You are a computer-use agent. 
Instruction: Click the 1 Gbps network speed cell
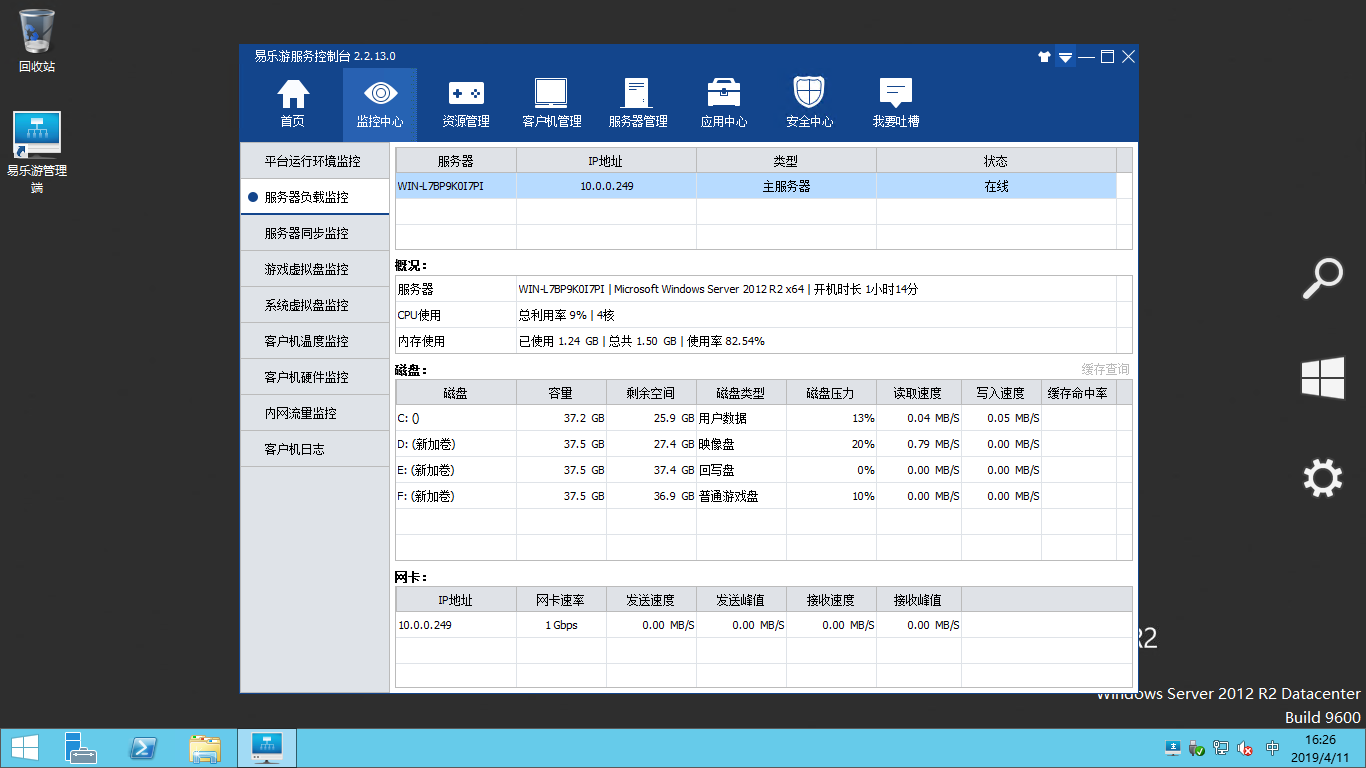pos(561,625)
